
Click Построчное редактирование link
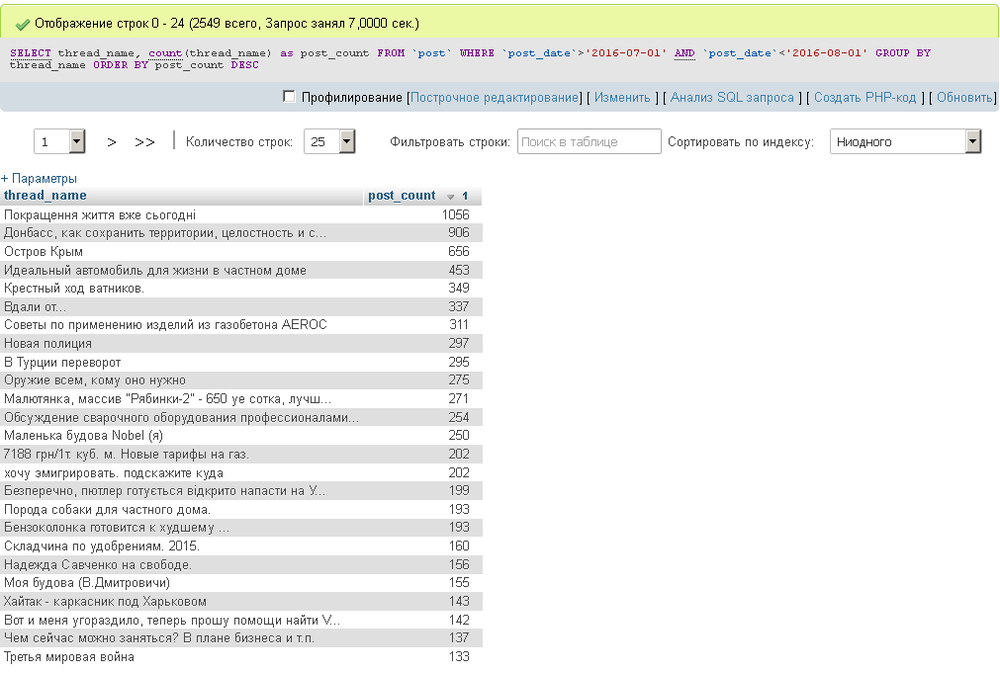[x=495, y=97]
